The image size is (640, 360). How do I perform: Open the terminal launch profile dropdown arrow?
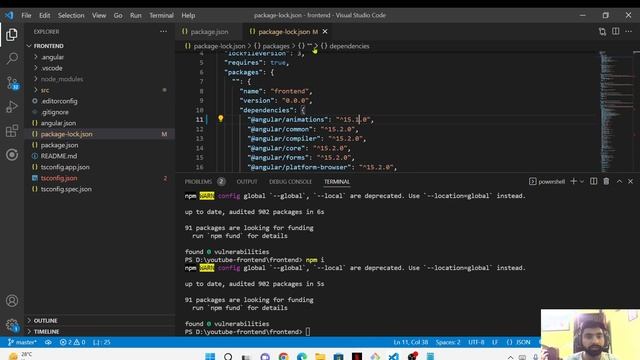coord(582,181)
